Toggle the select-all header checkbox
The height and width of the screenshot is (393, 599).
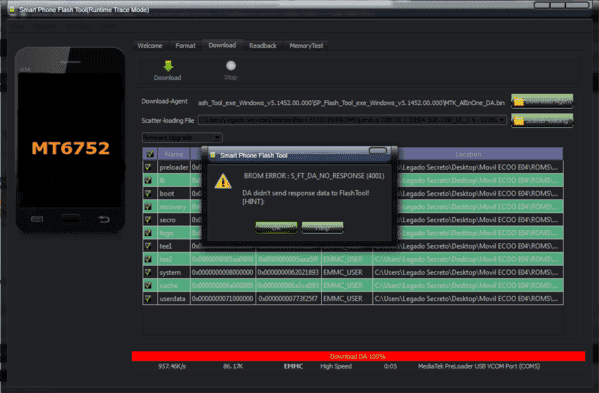coord(150,154)
